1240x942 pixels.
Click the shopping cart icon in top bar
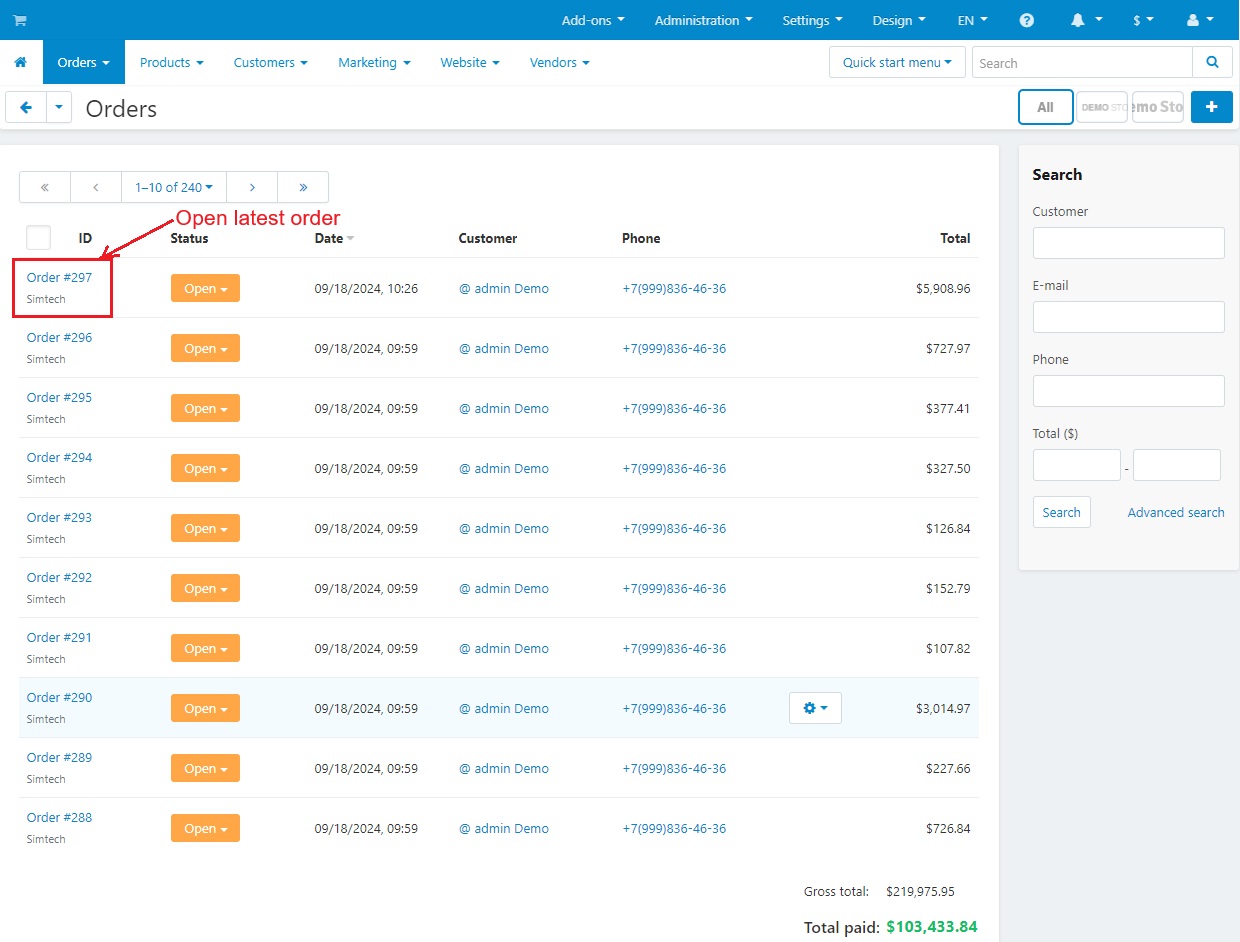click(x=20, y=20)
